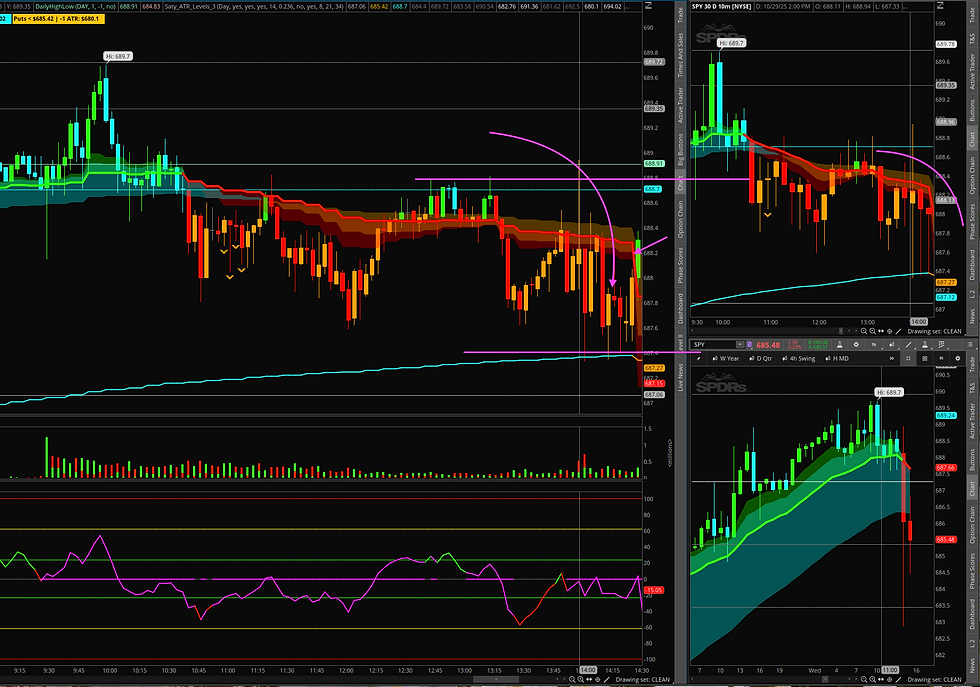
Task: Open top-right chart Drawing set: CLEAN menu
Action: pos(934,331)
